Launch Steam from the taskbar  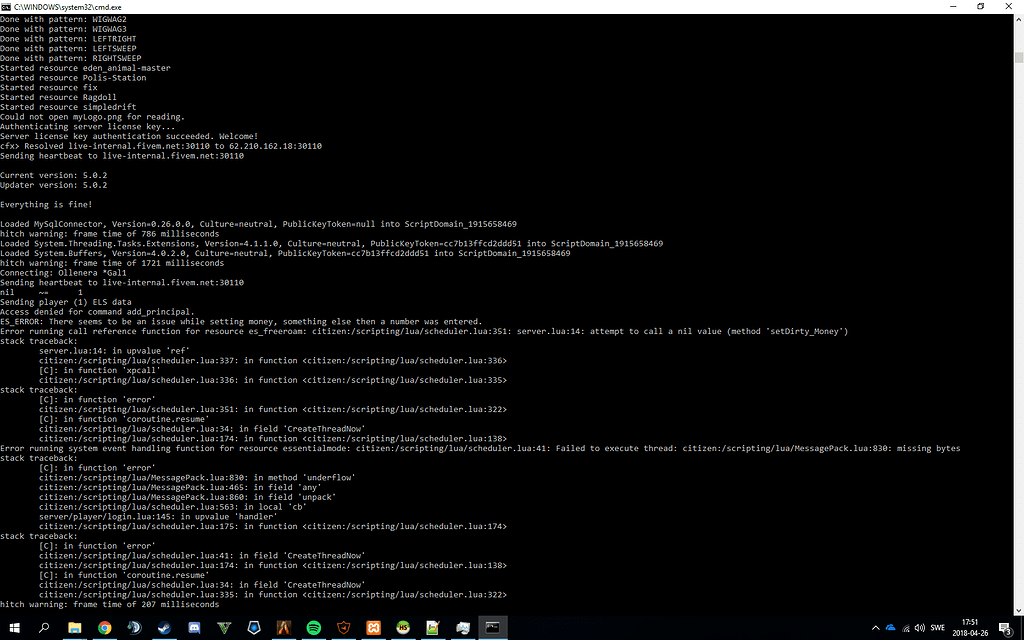click(x=164, y=628)
